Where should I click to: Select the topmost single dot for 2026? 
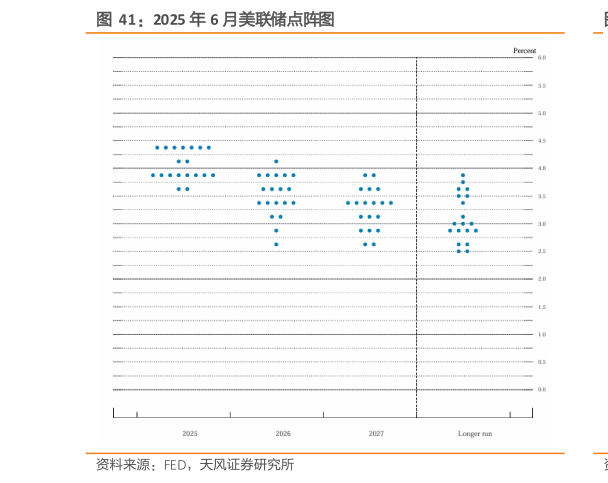click(276, 161)
